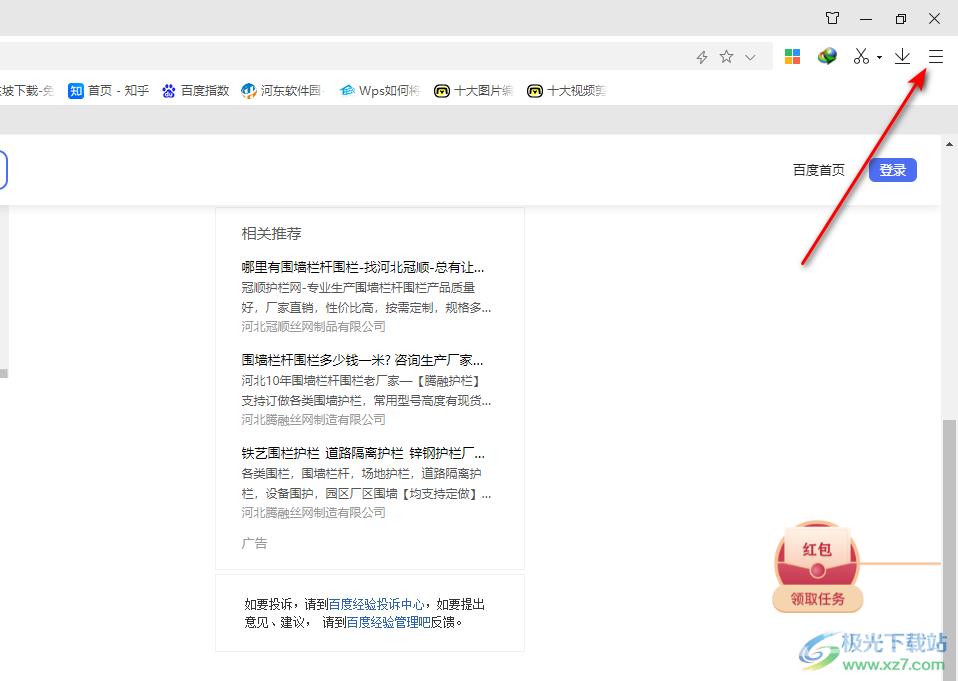The width and height of the screenshot is (958, 681).
Task: Click the 冠顺护栏网-专业生产 description text
Action: click(366, 297)
